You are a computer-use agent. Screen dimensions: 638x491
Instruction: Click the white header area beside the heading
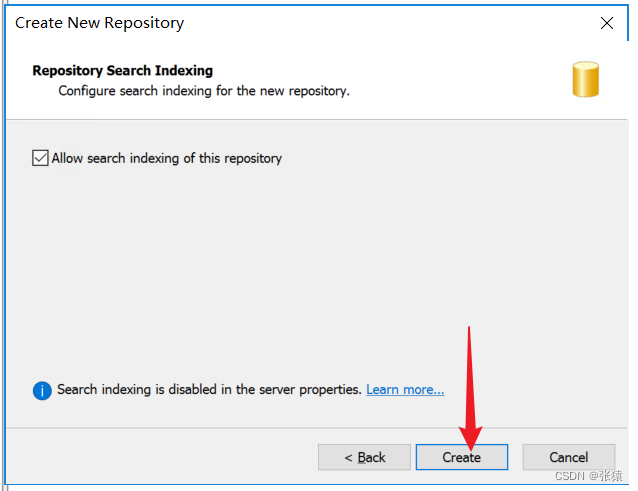point(420,80)
